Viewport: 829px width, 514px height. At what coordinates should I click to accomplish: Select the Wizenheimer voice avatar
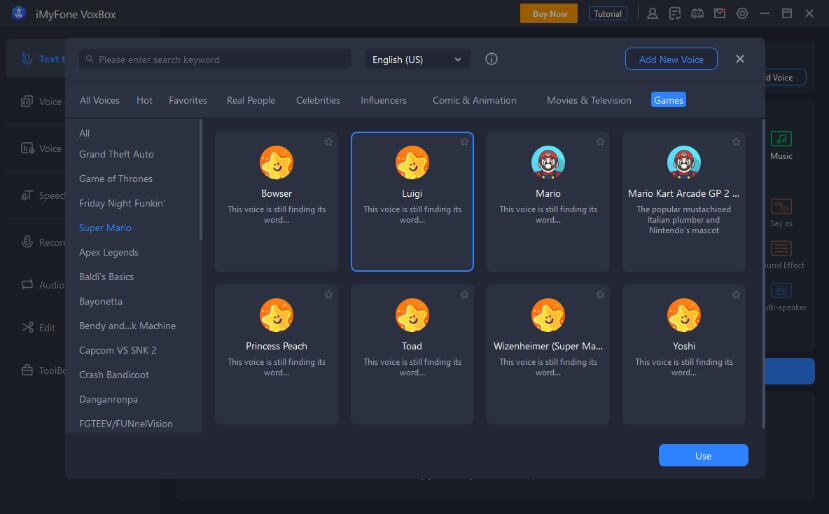[548, 315]
